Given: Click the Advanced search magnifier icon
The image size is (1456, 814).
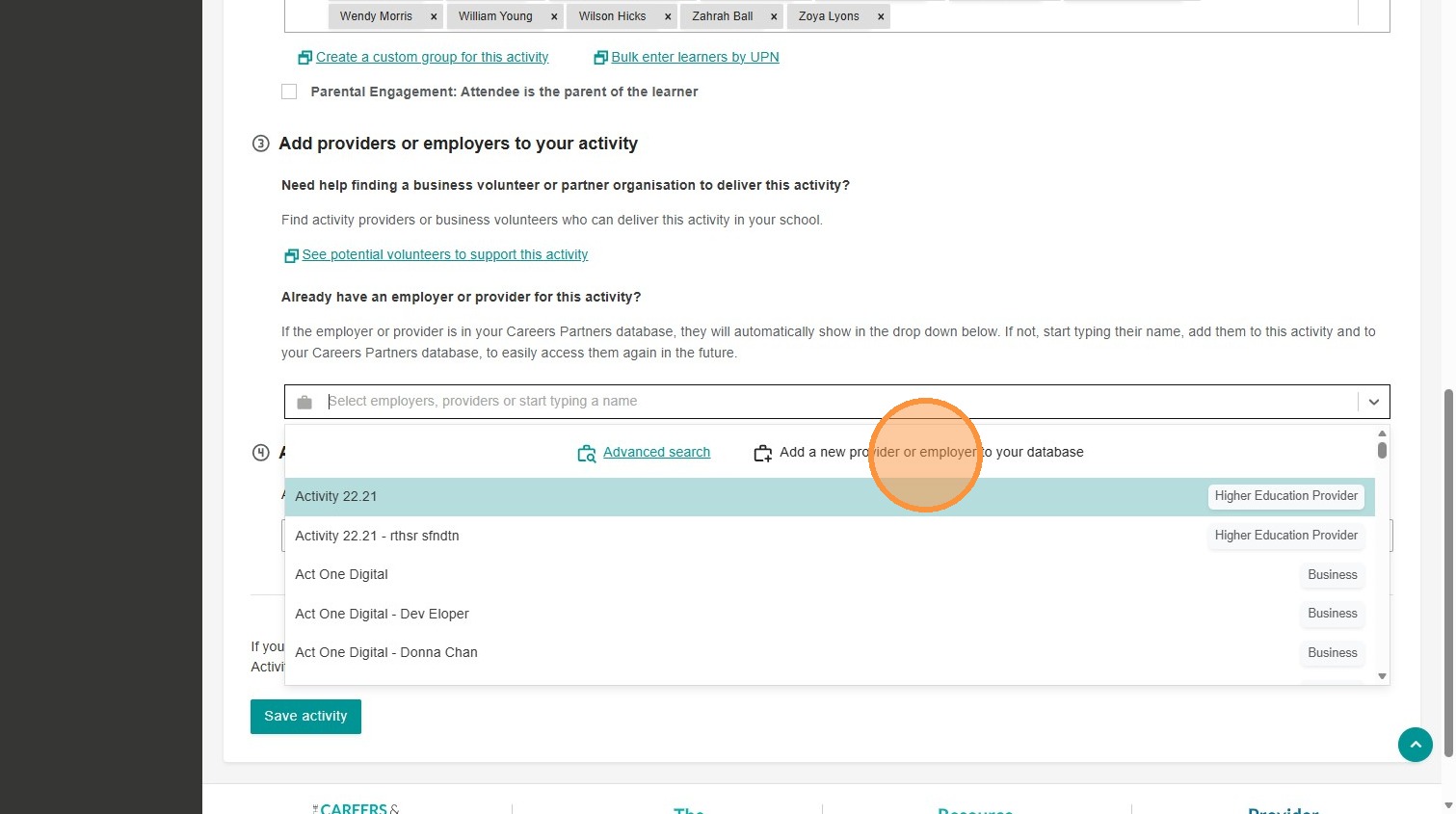Looking at the screenshot, I should [586, 453].
